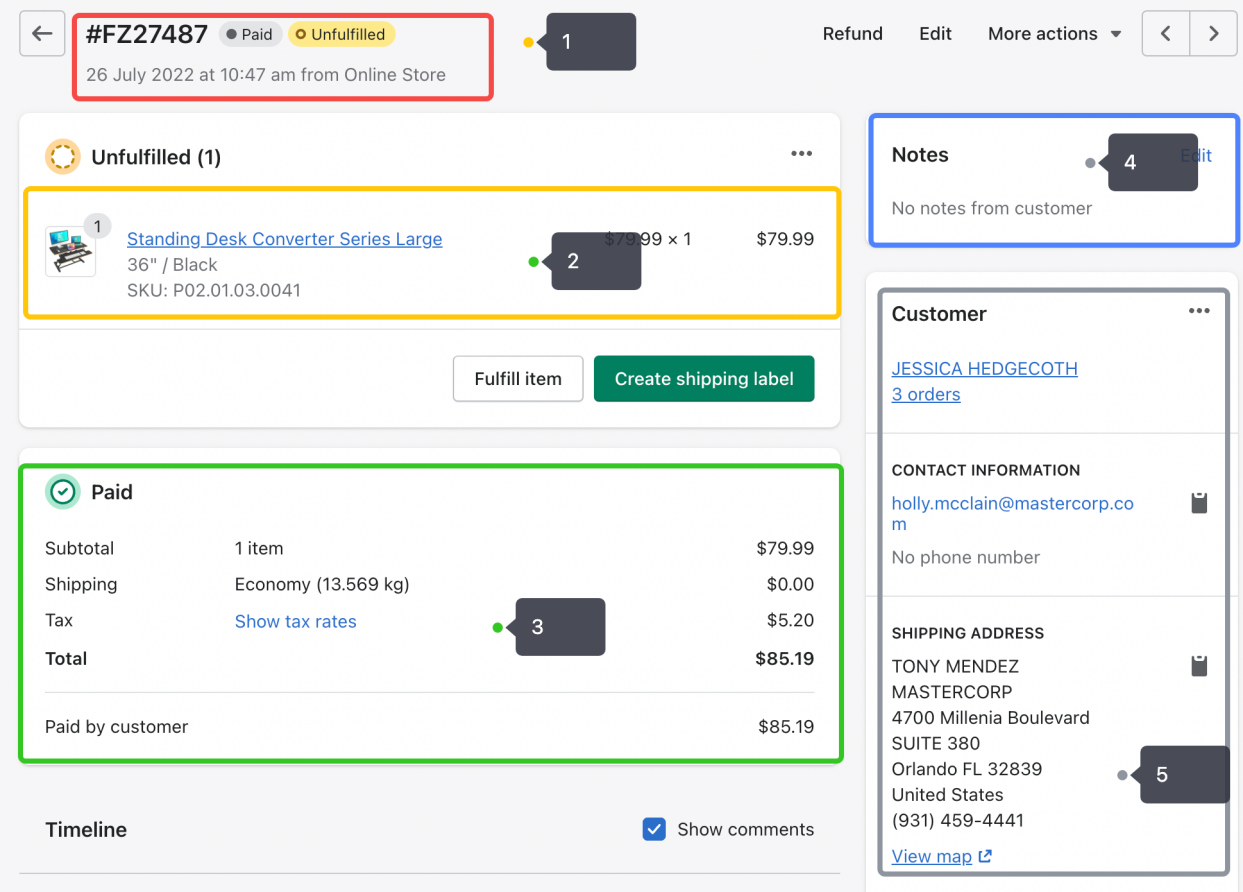Open Standing Desk Converter Series Large link
Screen dimensions: 1243x892
coord(284,239)
